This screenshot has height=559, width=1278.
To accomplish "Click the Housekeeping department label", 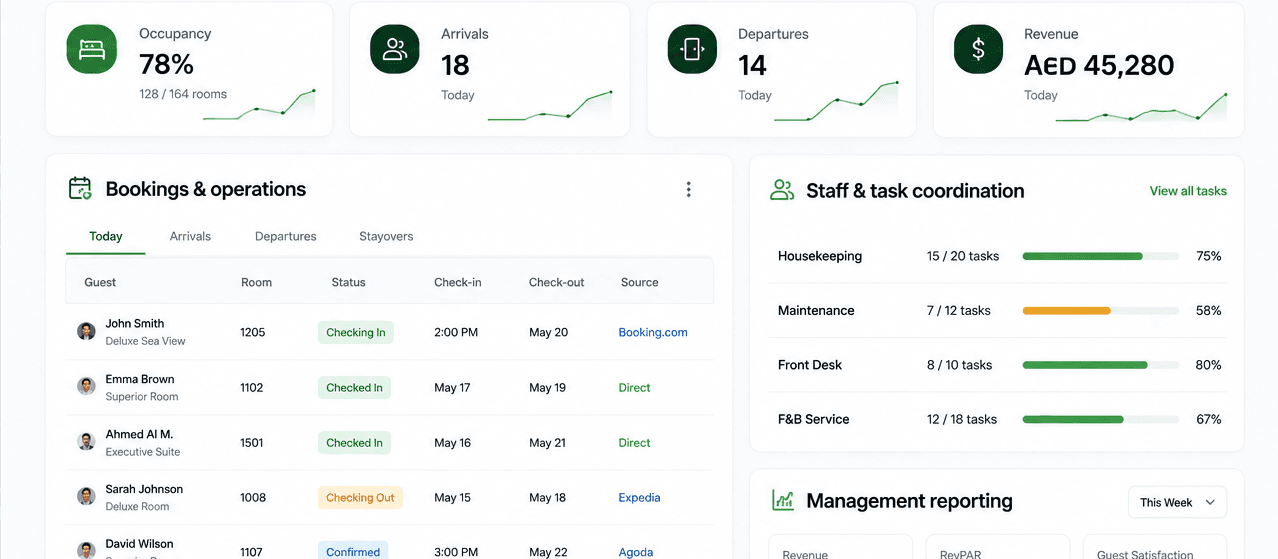I will click(x=820, y=256).
